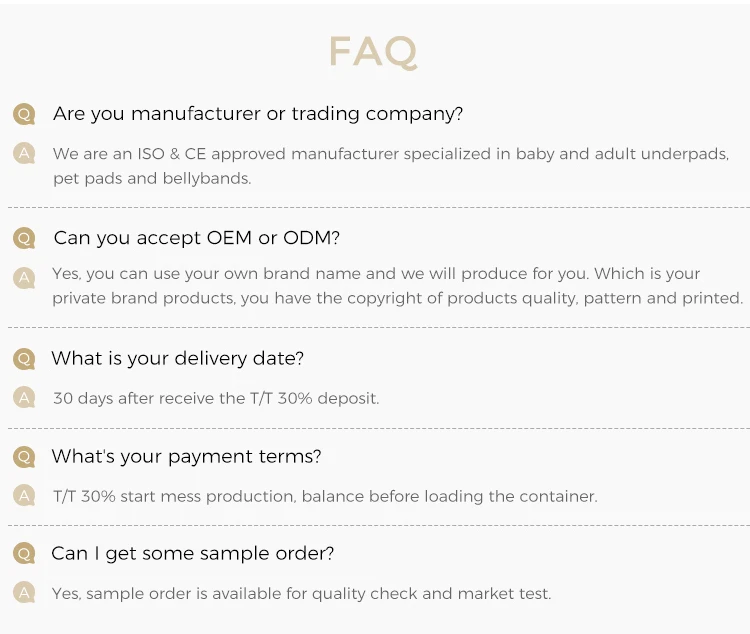This screenshot has height=634, width=750.
Task: Open "Can you accept OEM or ODM?" question
Action: pyautogui.click(x=196, y=238)
